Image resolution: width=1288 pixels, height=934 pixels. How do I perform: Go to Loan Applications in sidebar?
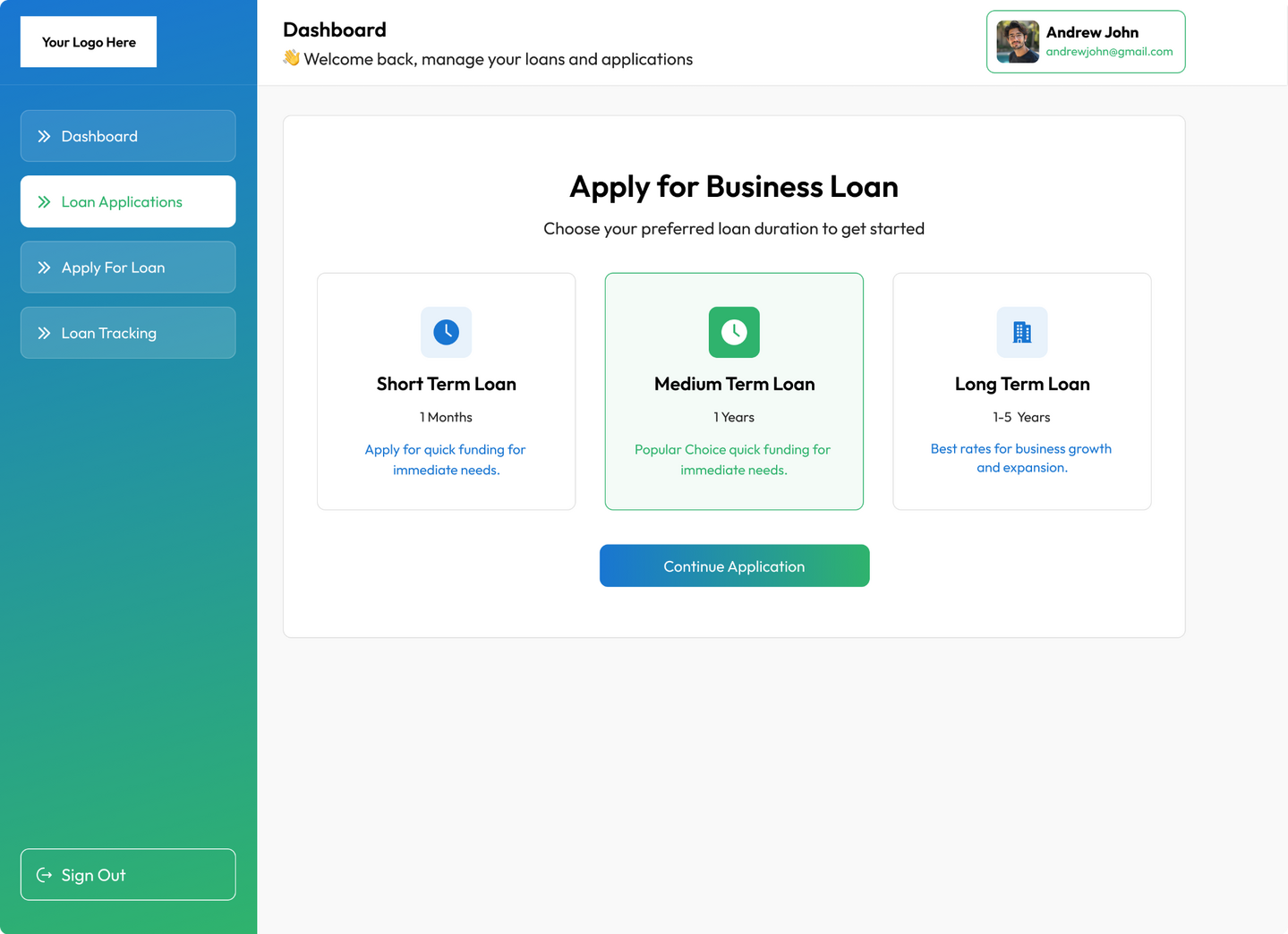(x=128, y=201)
